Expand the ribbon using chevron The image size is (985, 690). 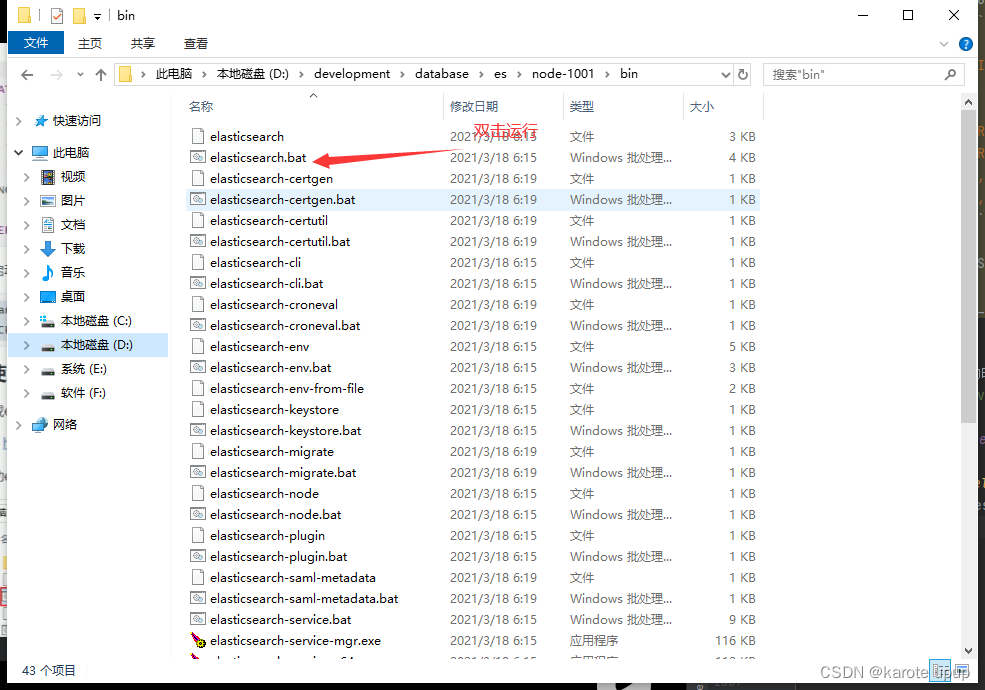point(944,44)
